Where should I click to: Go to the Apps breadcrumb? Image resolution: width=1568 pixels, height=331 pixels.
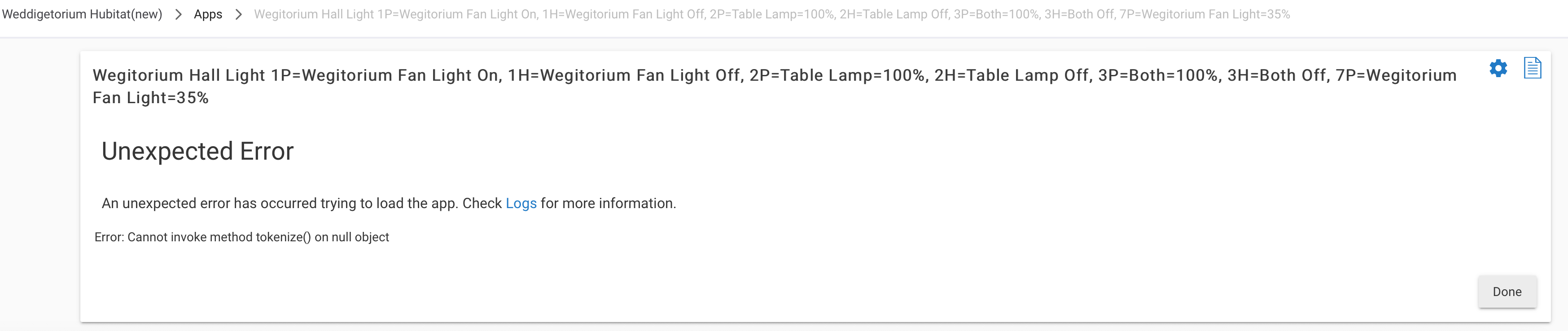pos(208,14)
